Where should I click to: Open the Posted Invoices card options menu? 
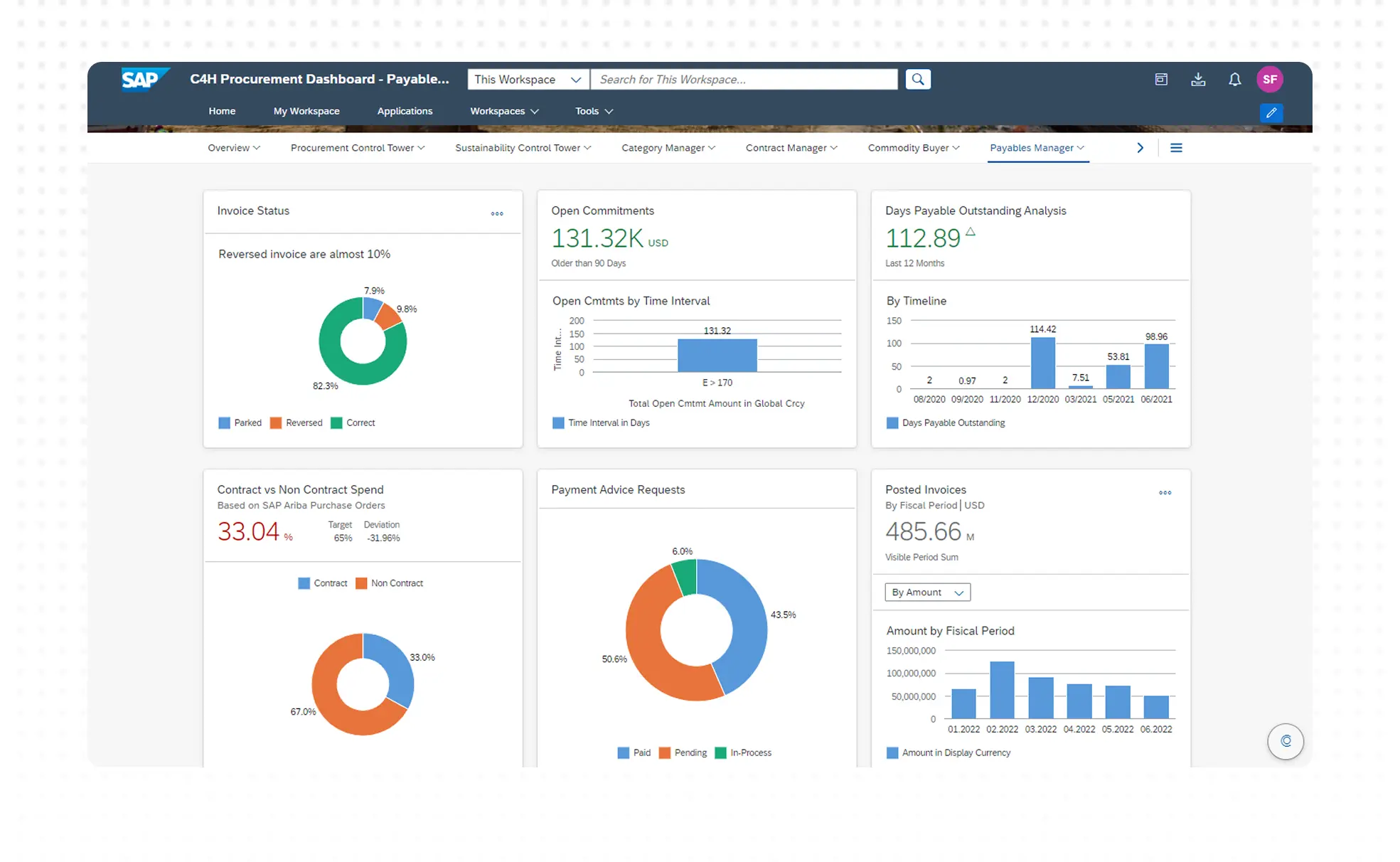[x=1165, y=492]
